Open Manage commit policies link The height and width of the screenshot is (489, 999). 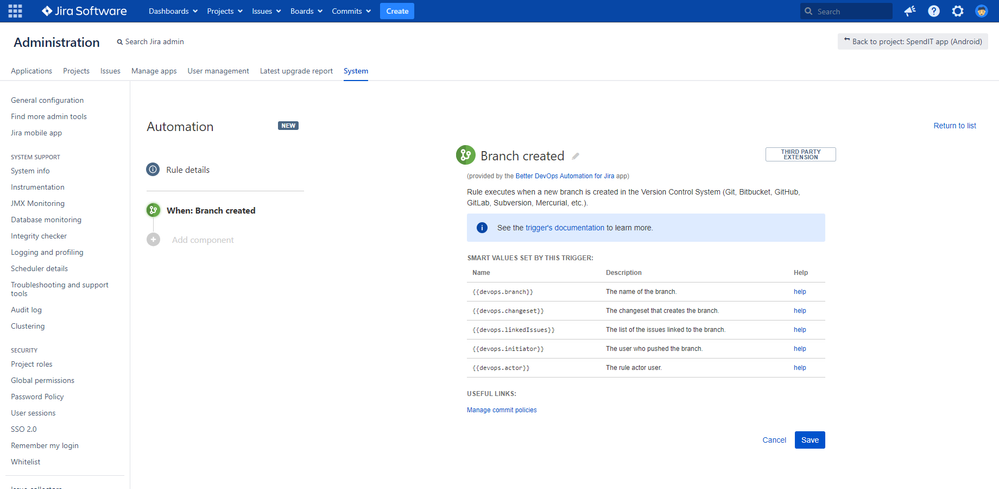pyautogui.click(x=501, y=410)
